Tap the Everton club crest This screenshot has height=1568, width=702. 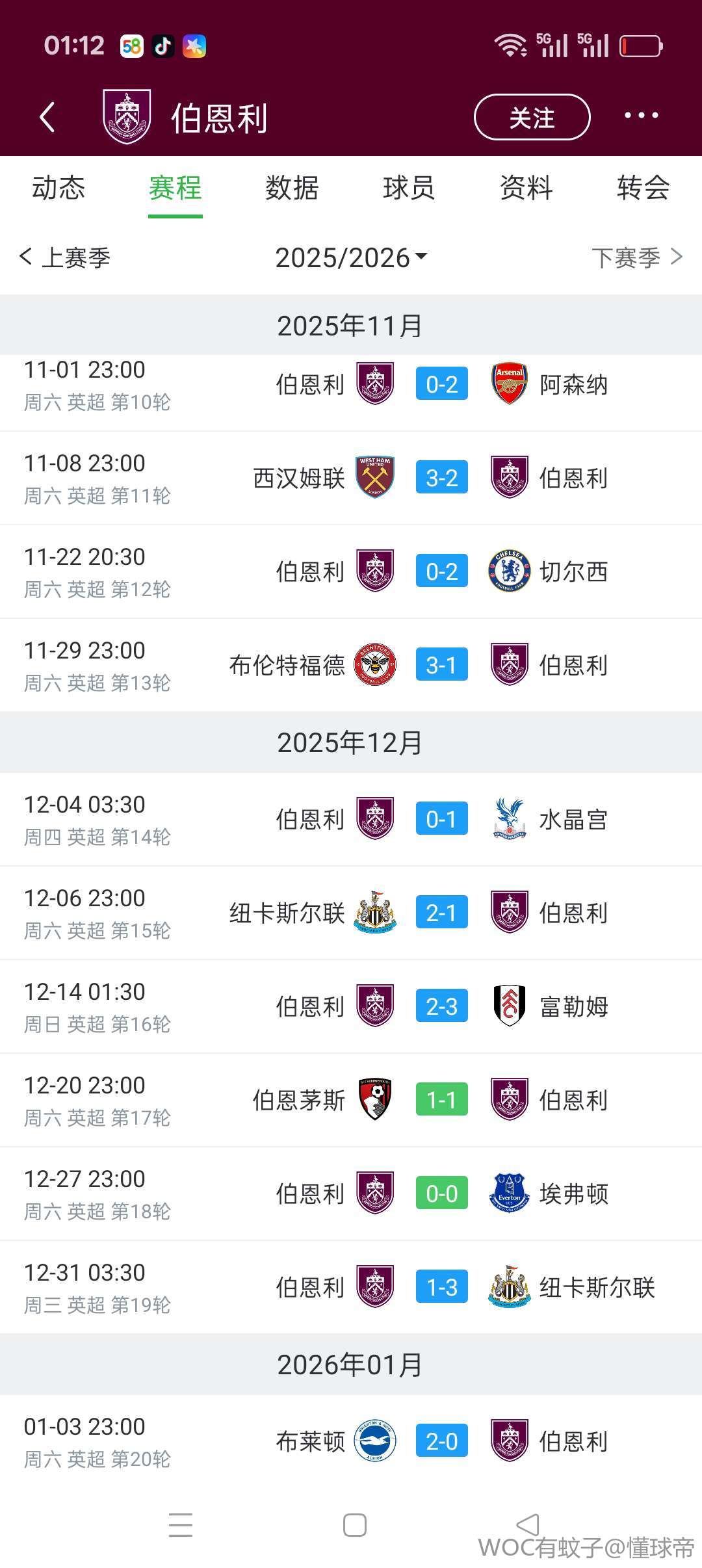509,1194
